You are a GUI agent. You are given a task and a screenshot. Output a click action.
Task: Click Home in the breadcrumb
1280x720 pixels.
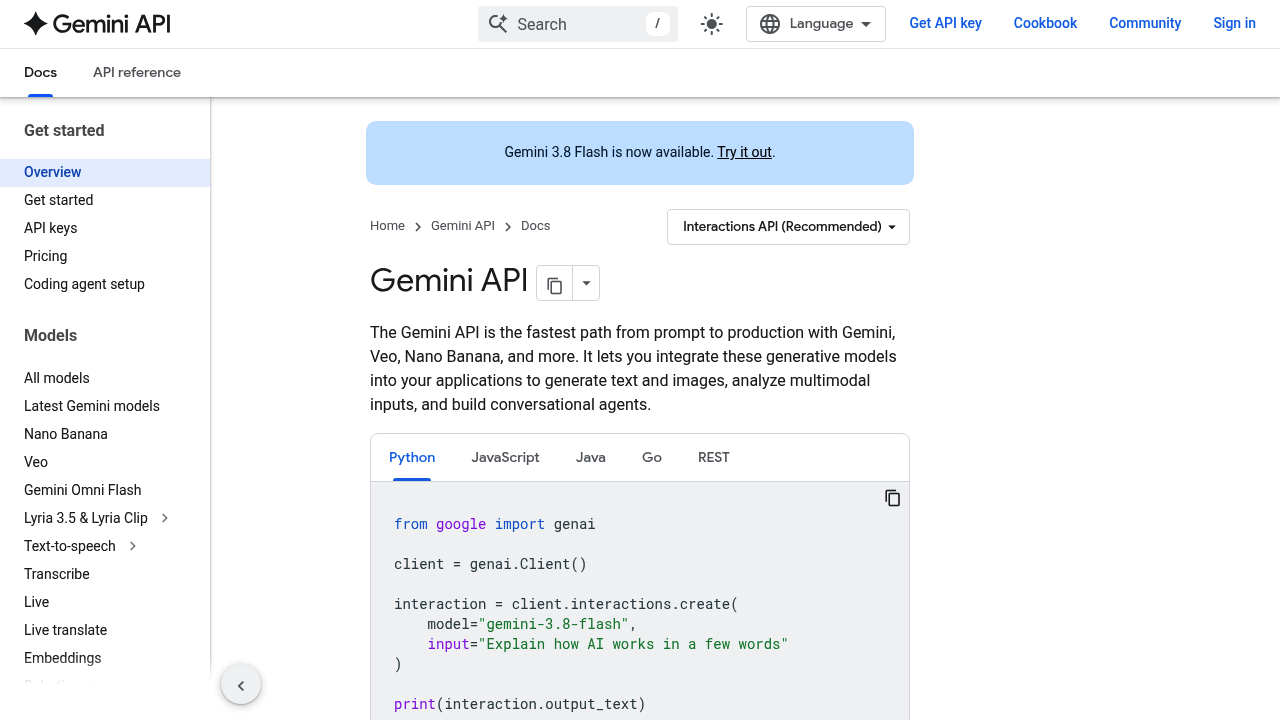tap(387, 226)
